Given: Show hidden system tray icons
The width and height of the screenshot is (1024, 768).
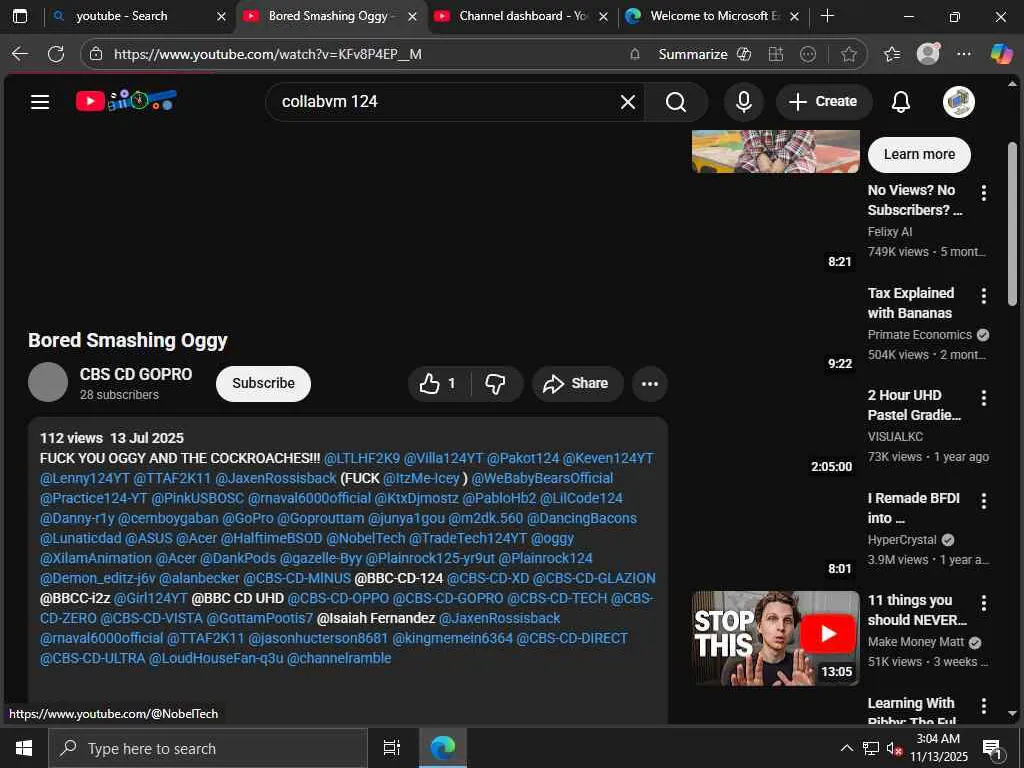Looking at the screenshot, I should tap(846, 748).
